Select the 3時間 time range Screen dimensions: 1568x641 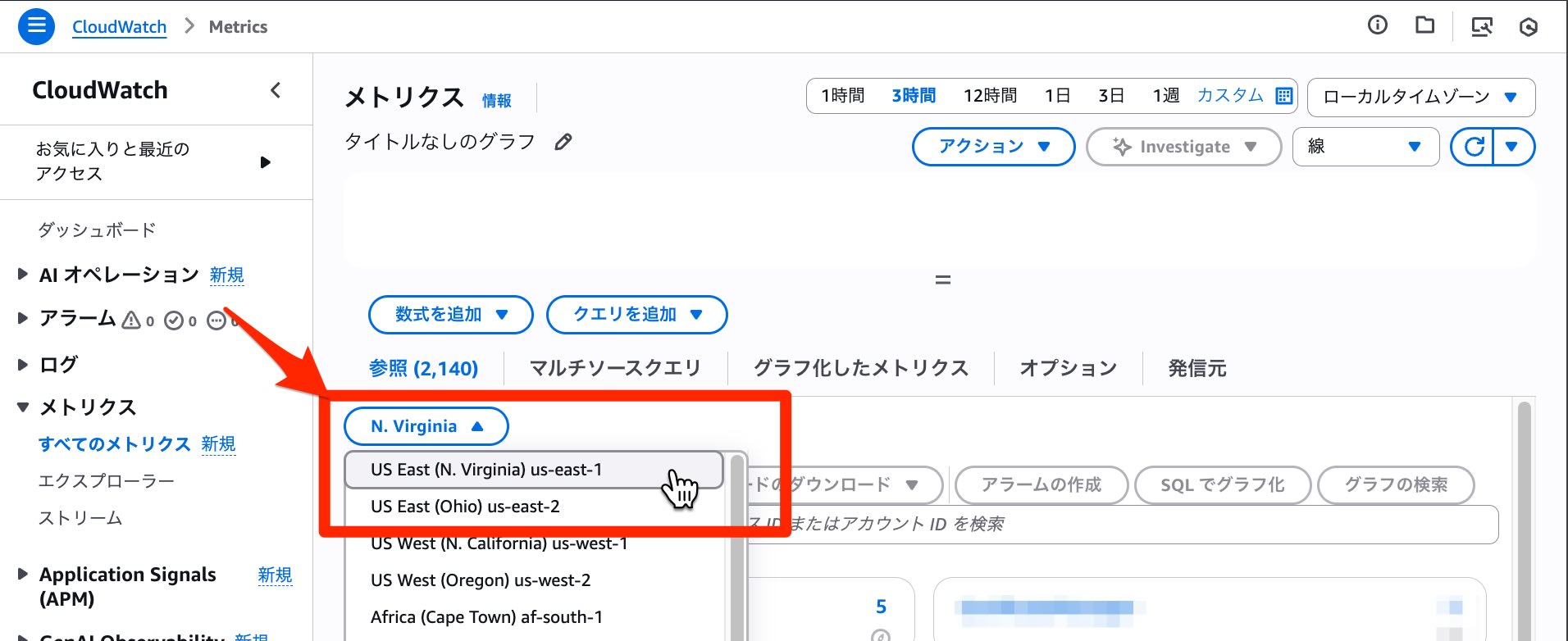click(914, 96)
